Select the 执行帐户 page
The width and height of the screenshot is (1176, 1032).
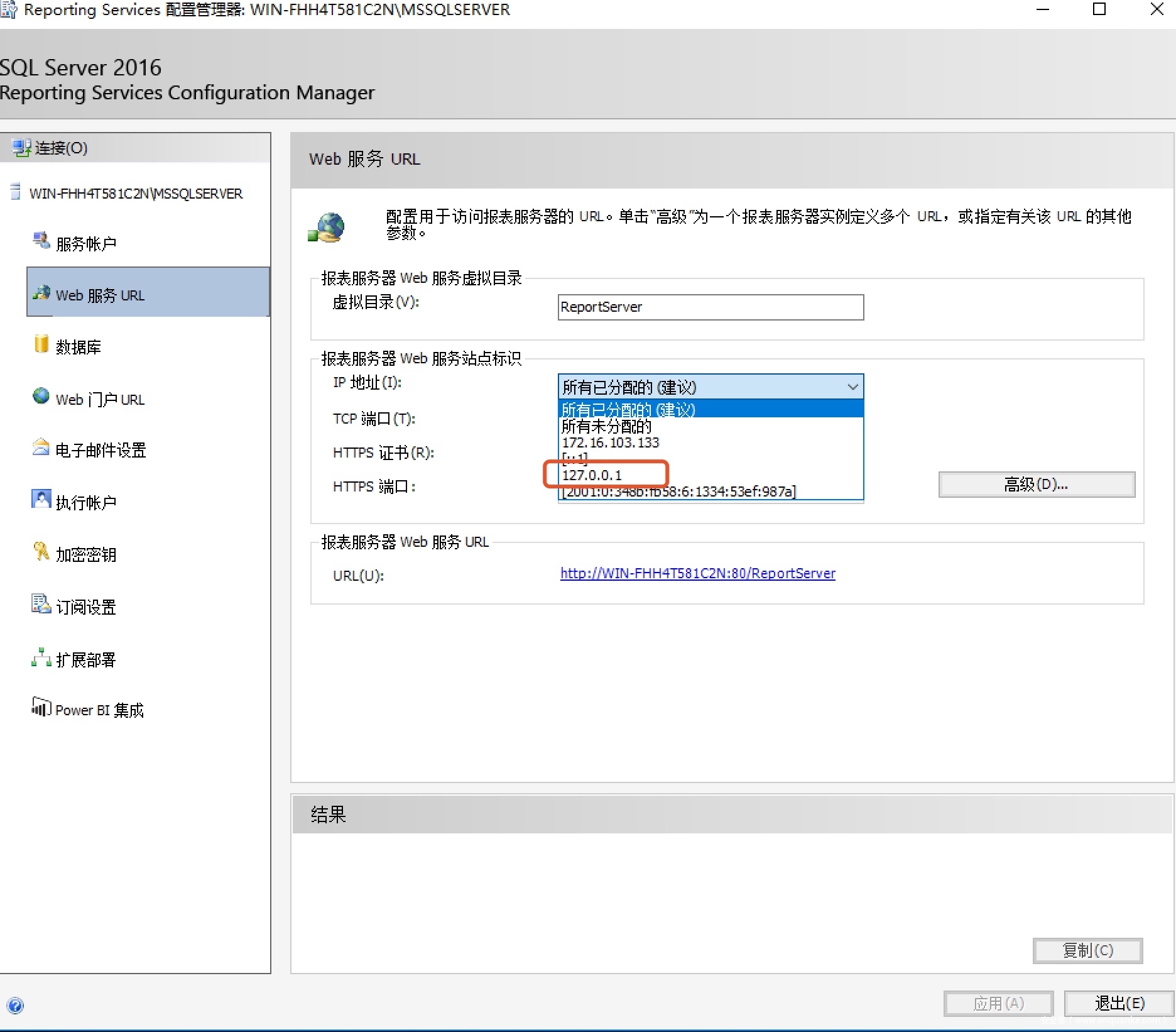click(x=87, y=503)
